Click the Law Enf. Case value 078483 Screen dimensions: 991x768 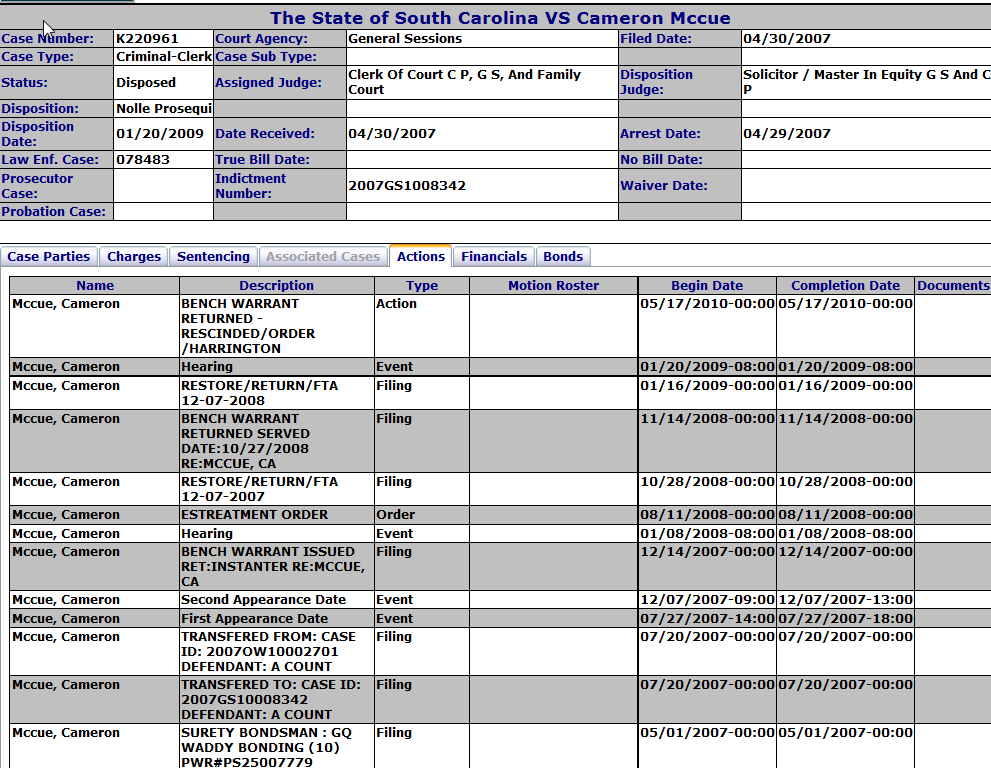click(143, 159)
